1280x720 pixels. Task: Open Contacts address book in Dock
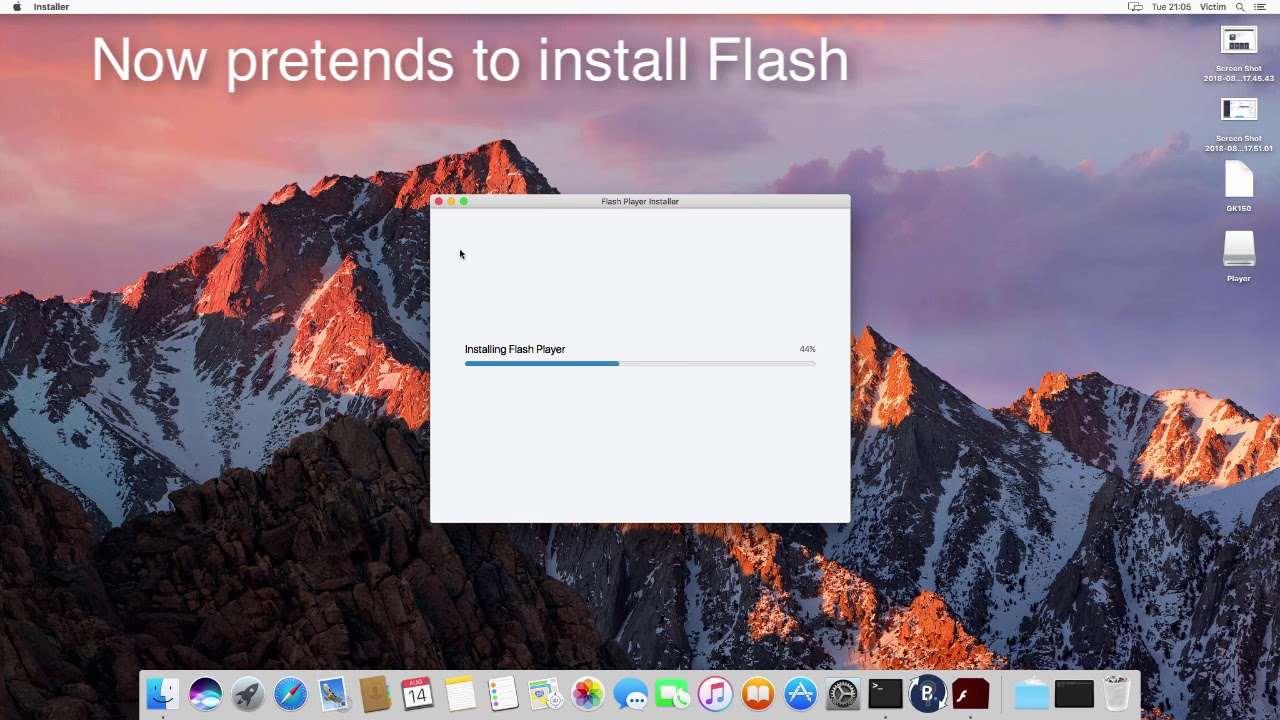[375, 693]
